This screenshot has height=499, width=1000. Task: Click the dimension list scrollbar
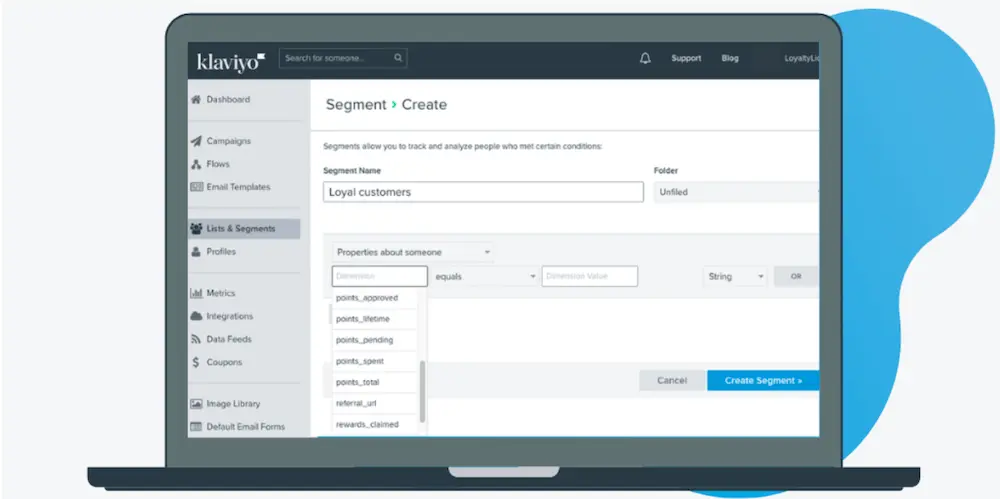click(x=422, y=390)
